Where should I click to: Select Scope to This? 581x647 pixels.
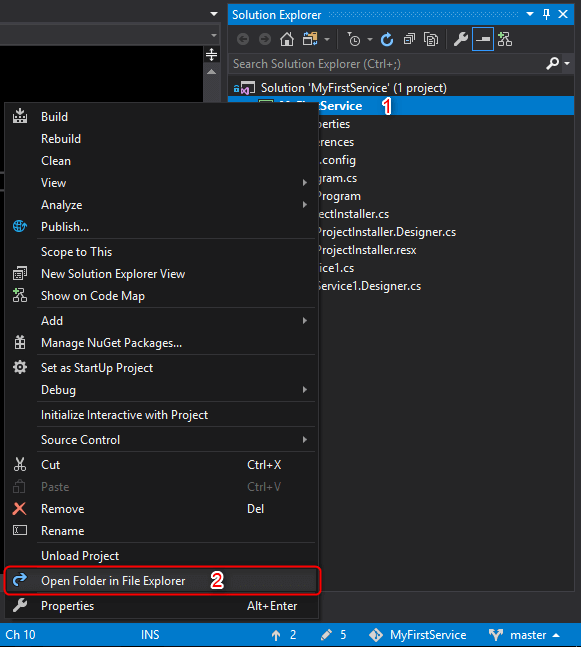(161, 252)
